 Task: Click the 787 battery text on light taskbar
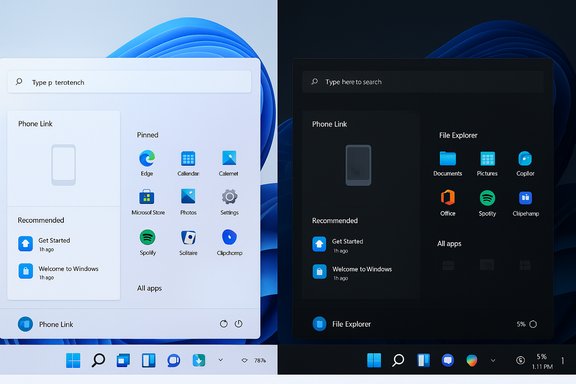[260, 360]
